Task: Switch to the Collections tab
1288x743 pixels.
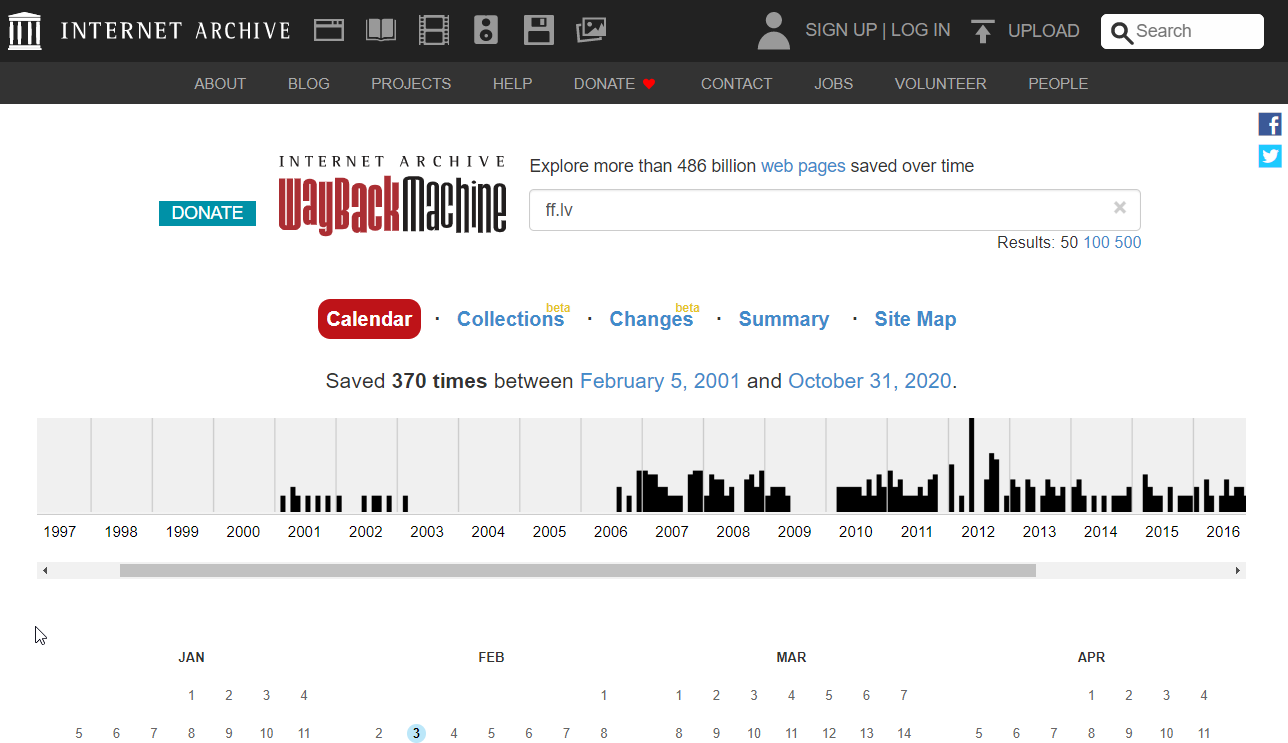Action: 510,319
